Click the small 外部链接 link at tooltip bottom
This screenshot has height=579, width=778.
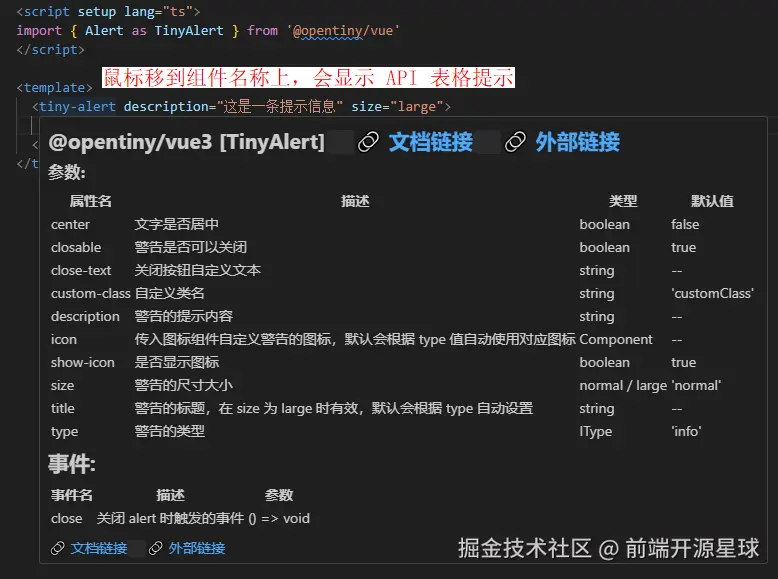197,548
